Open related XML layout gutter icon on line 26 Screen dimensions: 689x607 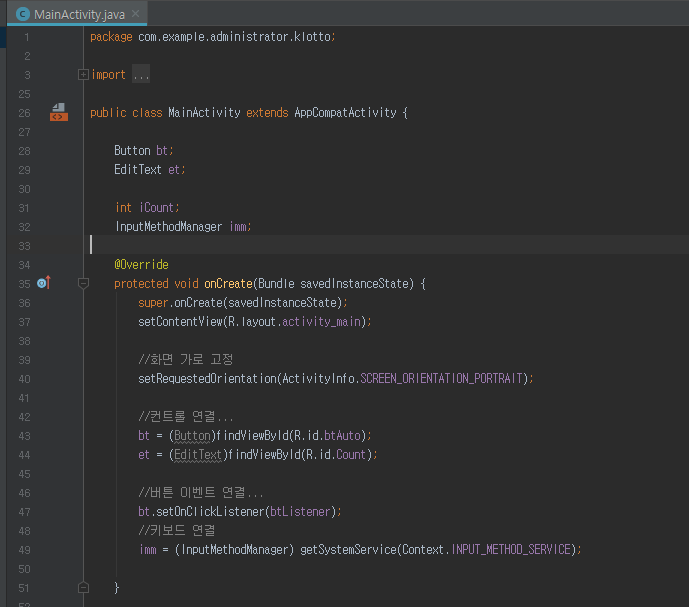pos(58,113)
